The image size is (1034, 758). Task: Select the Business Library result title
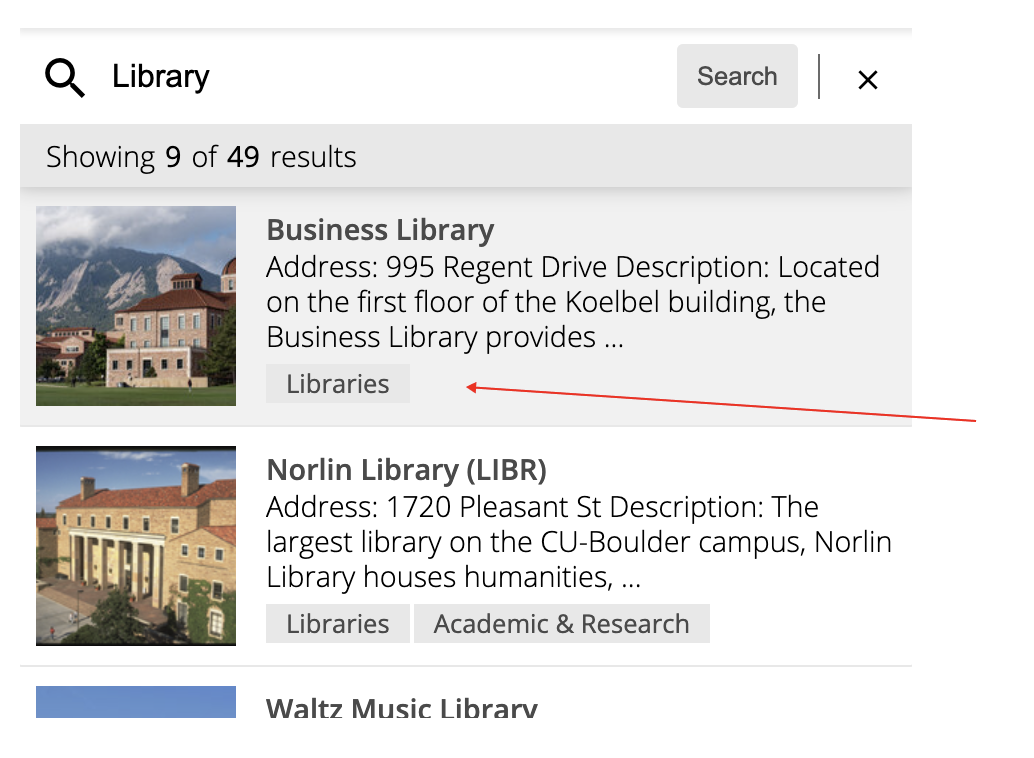click(x=380, y=230)
